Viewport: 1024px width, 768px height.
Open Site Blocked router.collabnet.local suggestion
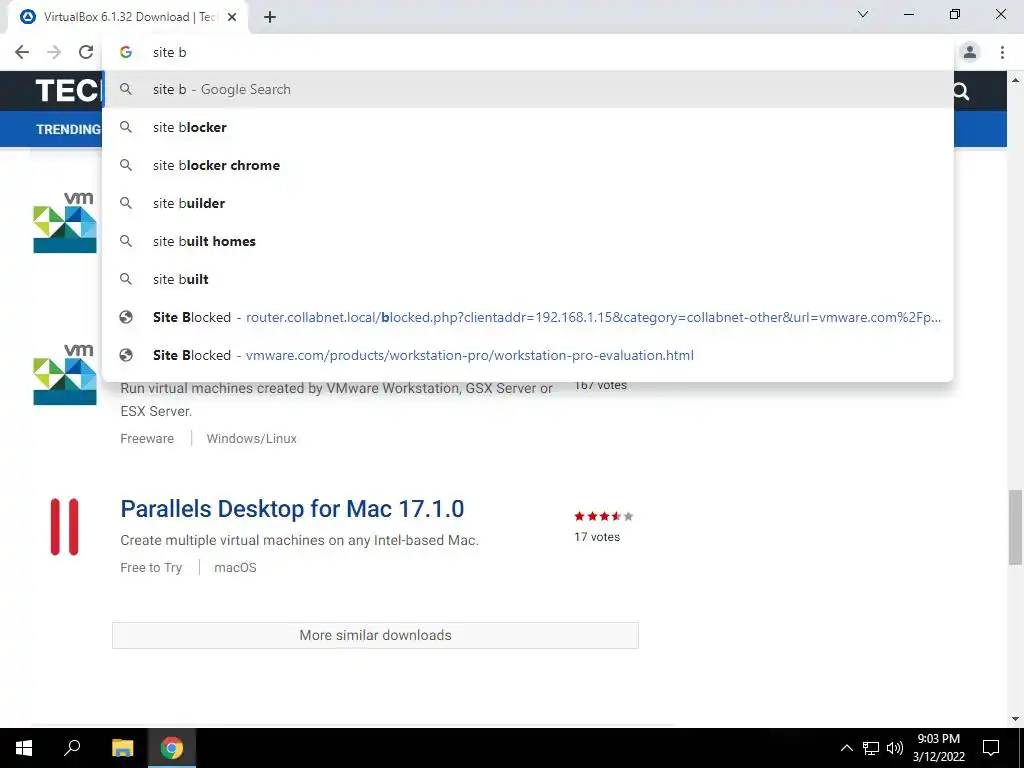528,317
